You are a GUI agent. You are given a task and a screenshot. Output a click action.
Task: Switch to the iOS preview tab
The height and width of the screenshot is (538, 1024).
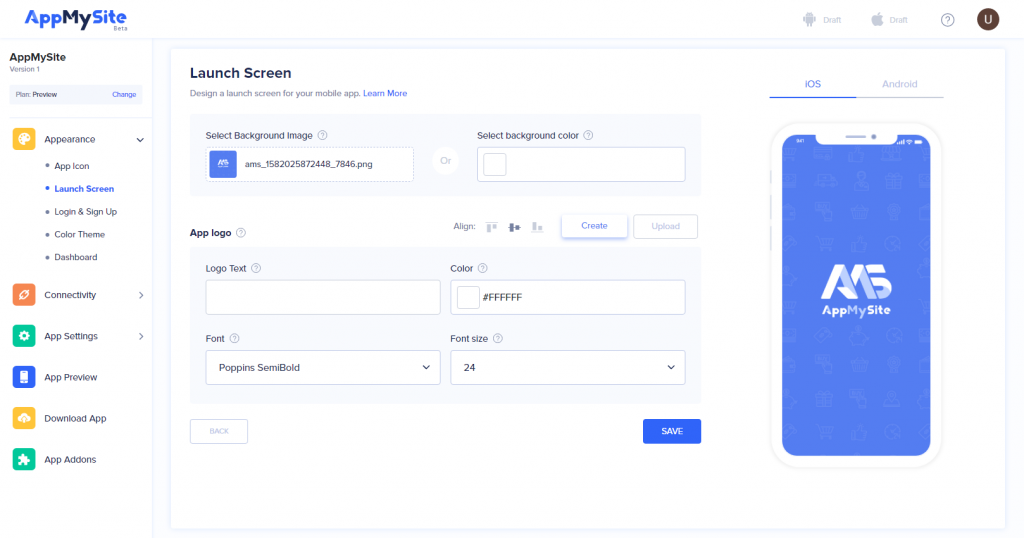click(x=812, y=84)
